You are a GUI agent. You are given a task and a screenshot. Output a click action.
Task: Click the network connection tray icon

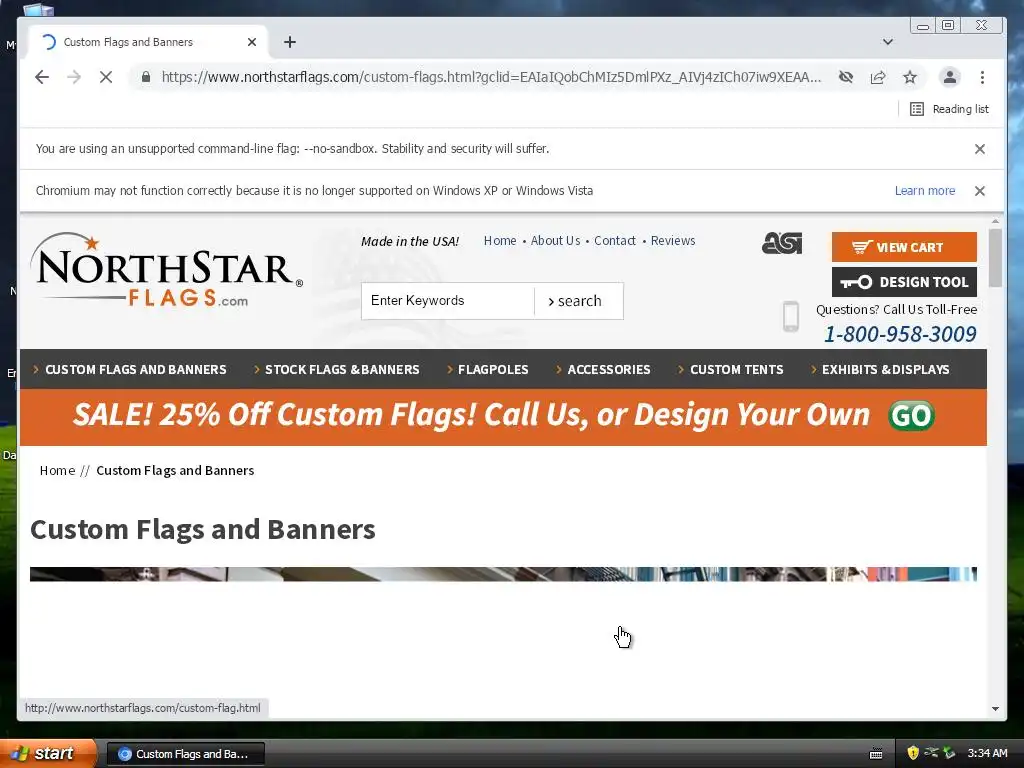pyautogui.click(x=931, y=754)
